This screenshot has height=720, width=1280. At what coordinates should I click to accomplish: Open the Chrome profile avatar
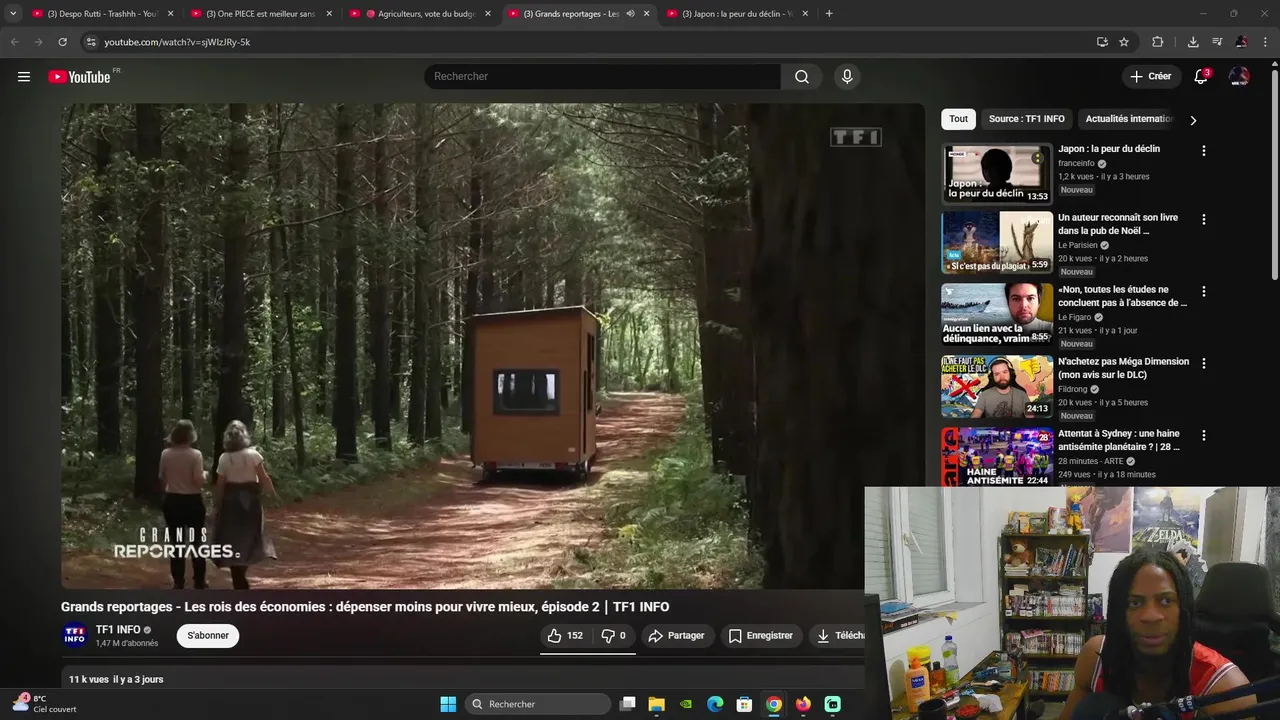pyautogui.click(x=1241, y=42)
